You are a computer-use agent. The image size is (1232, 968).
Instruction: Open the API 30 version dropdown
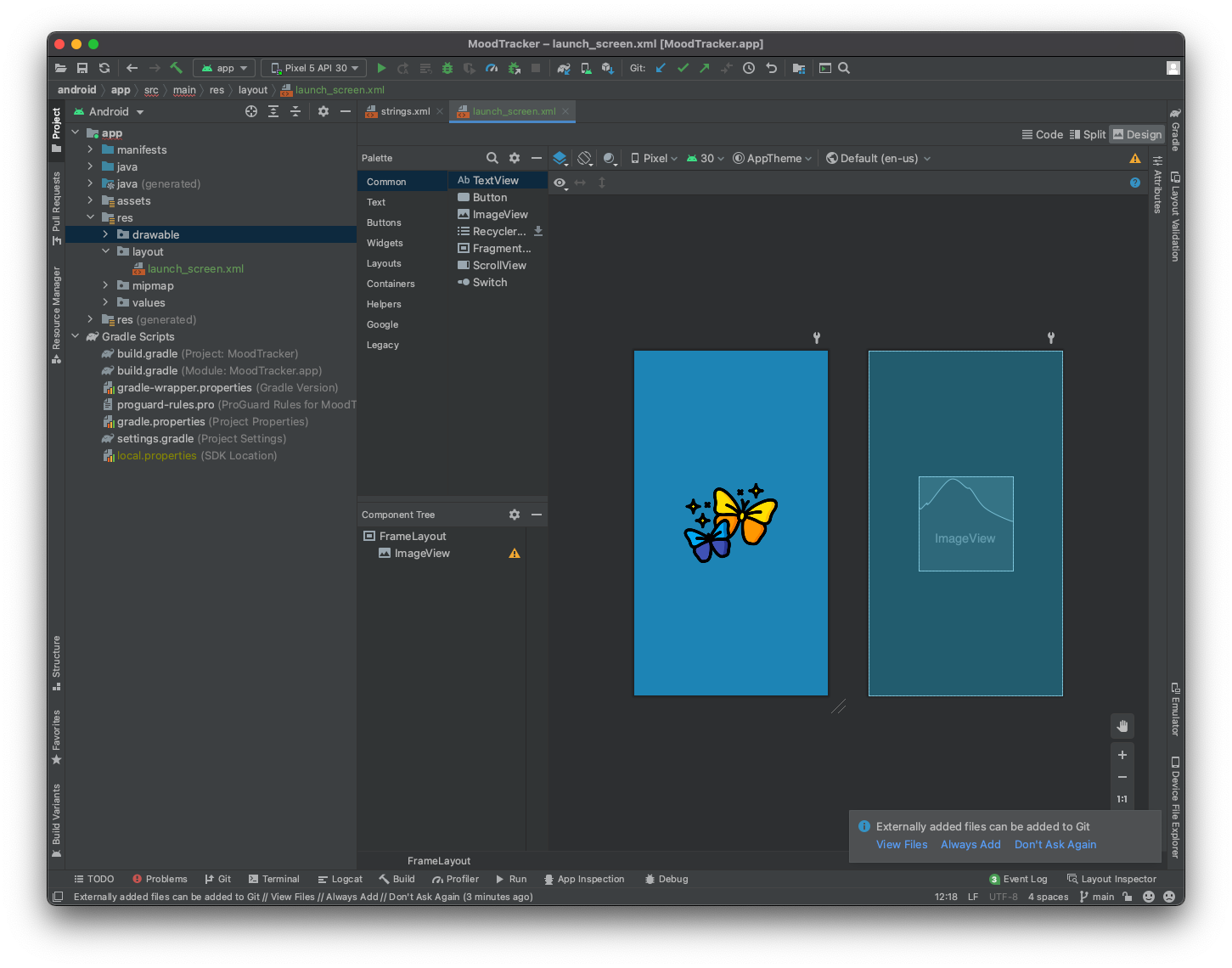(x=706, y=158)
